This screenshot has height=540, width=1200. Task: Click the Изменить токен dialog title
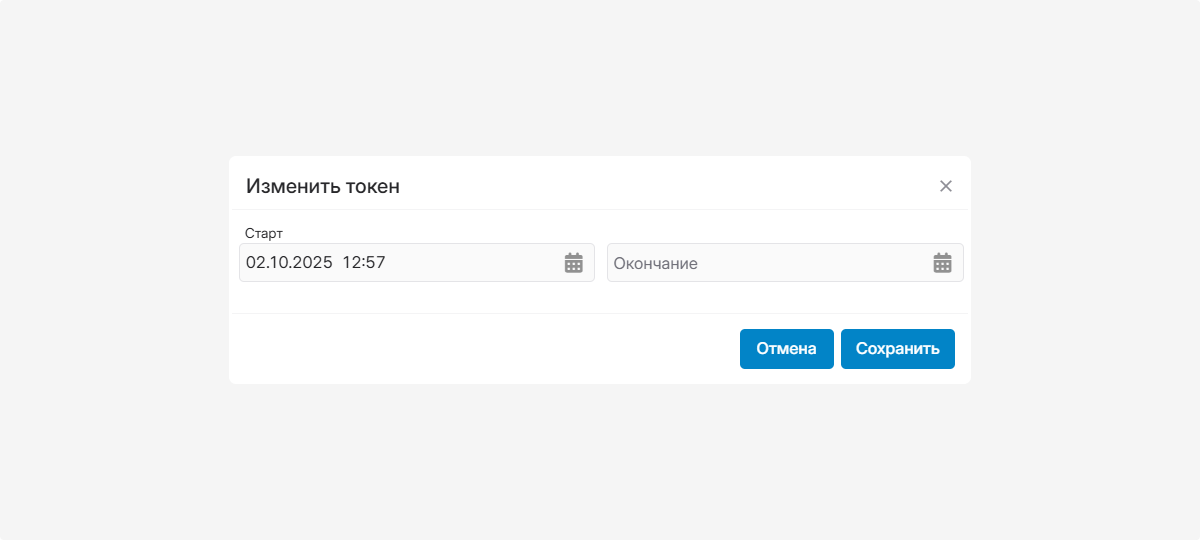tap(323, 186)
